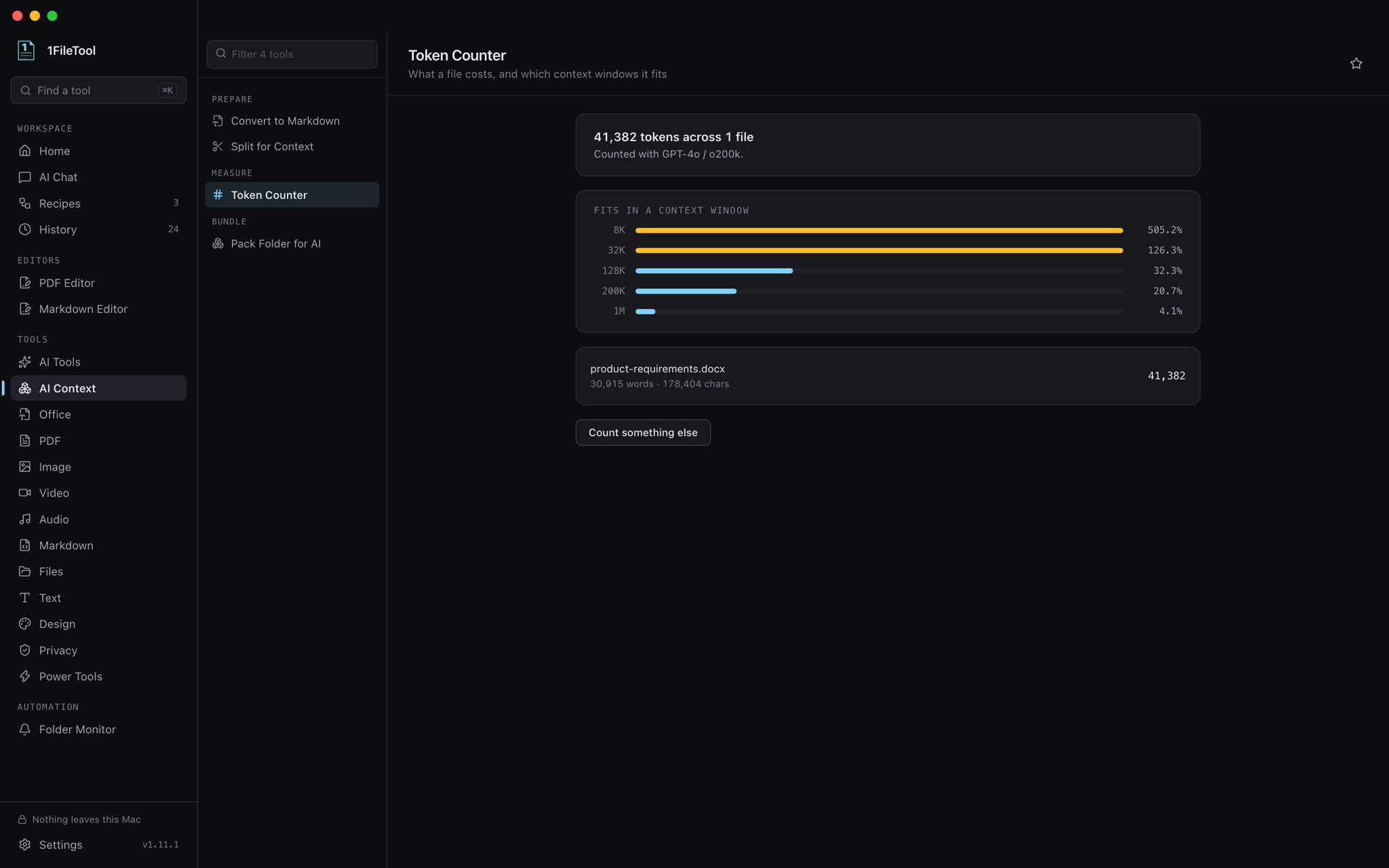Select the Audio tools music-note icon

click(x=25, y=519)
